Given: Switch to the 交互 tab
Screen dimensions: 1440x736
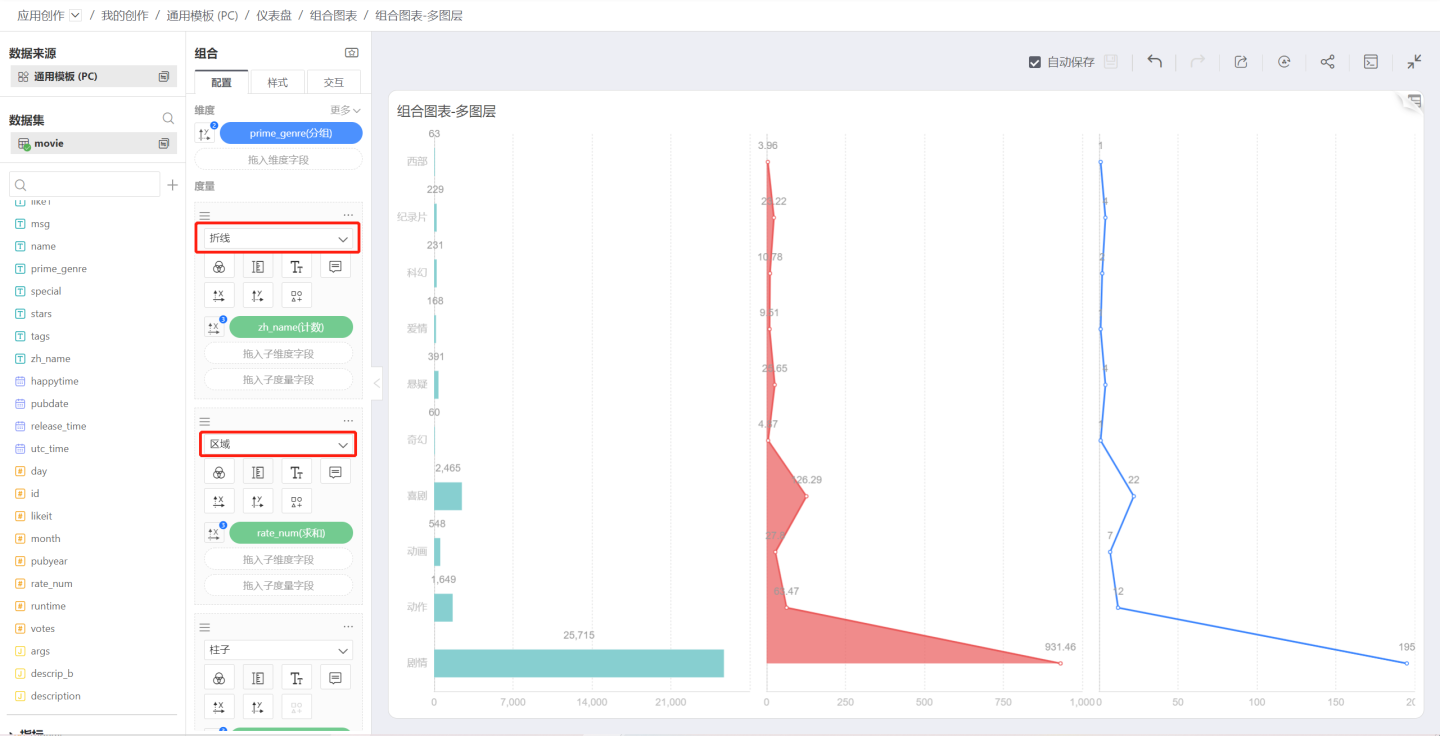Looking at the screenshot, I should click(x=333, y=83).
